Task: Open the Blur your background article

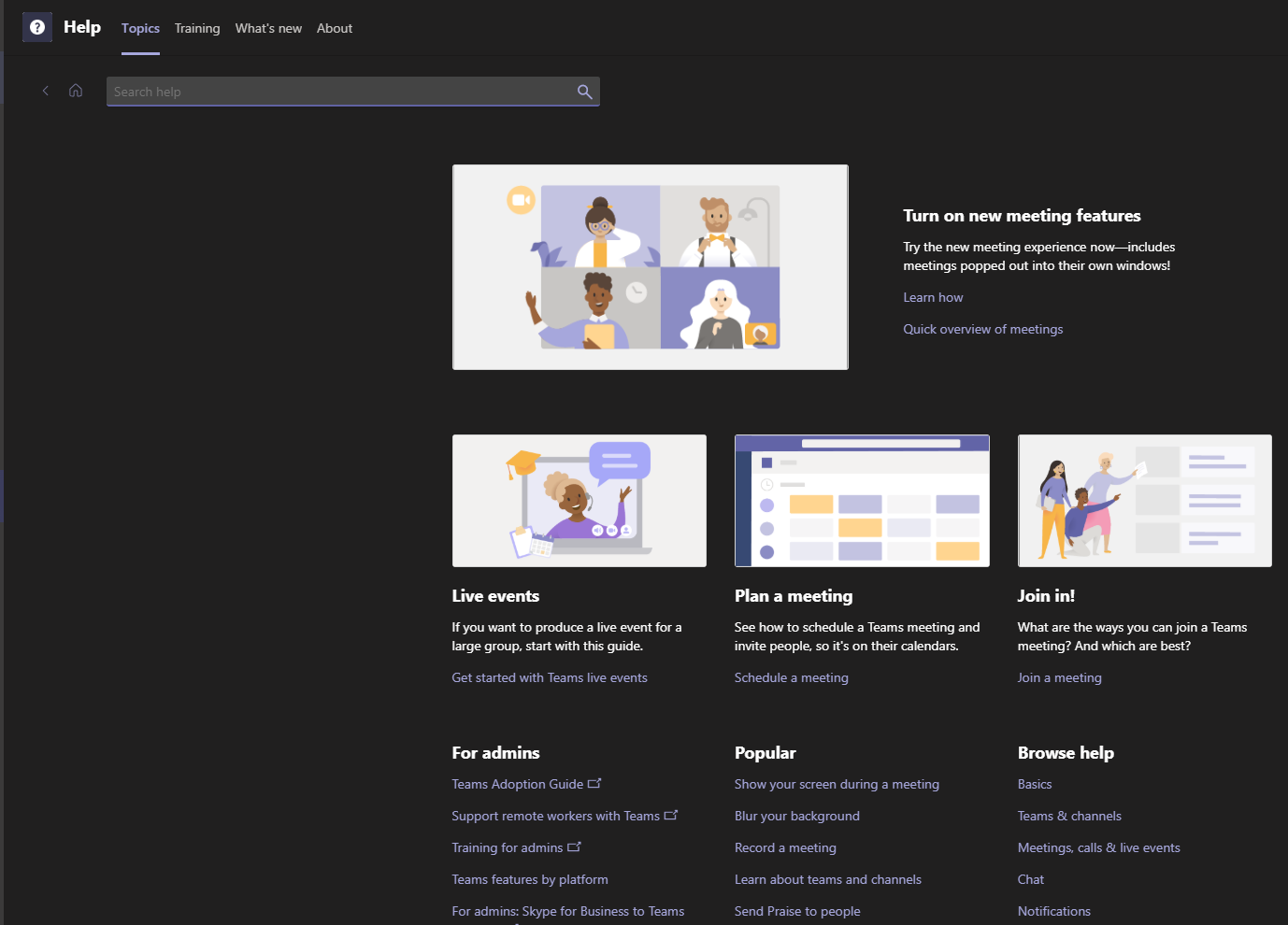Action: (796, 816)
